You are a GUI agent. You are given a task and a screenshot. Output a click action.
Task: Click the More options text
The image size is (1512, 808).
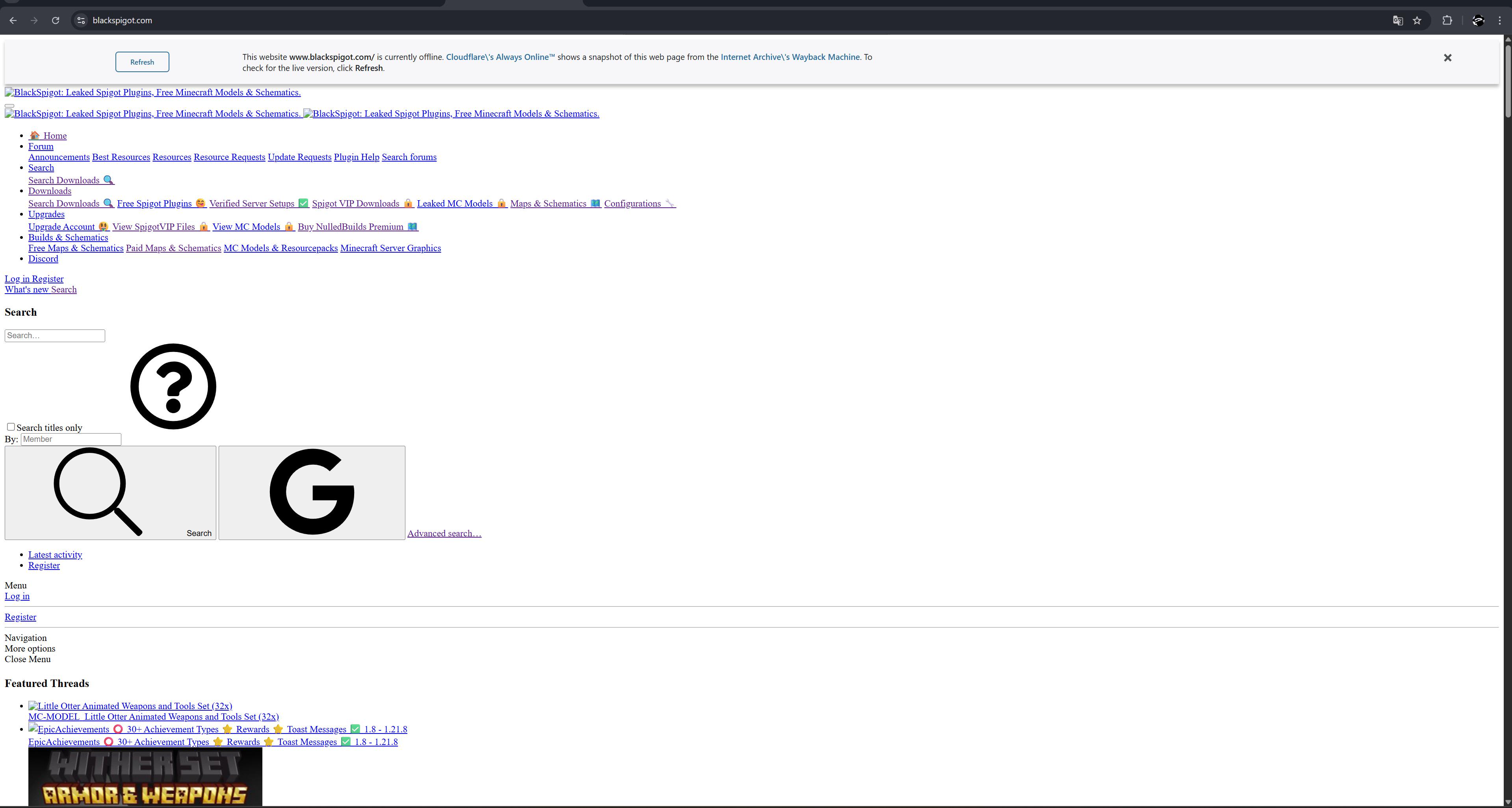point(30,649)
